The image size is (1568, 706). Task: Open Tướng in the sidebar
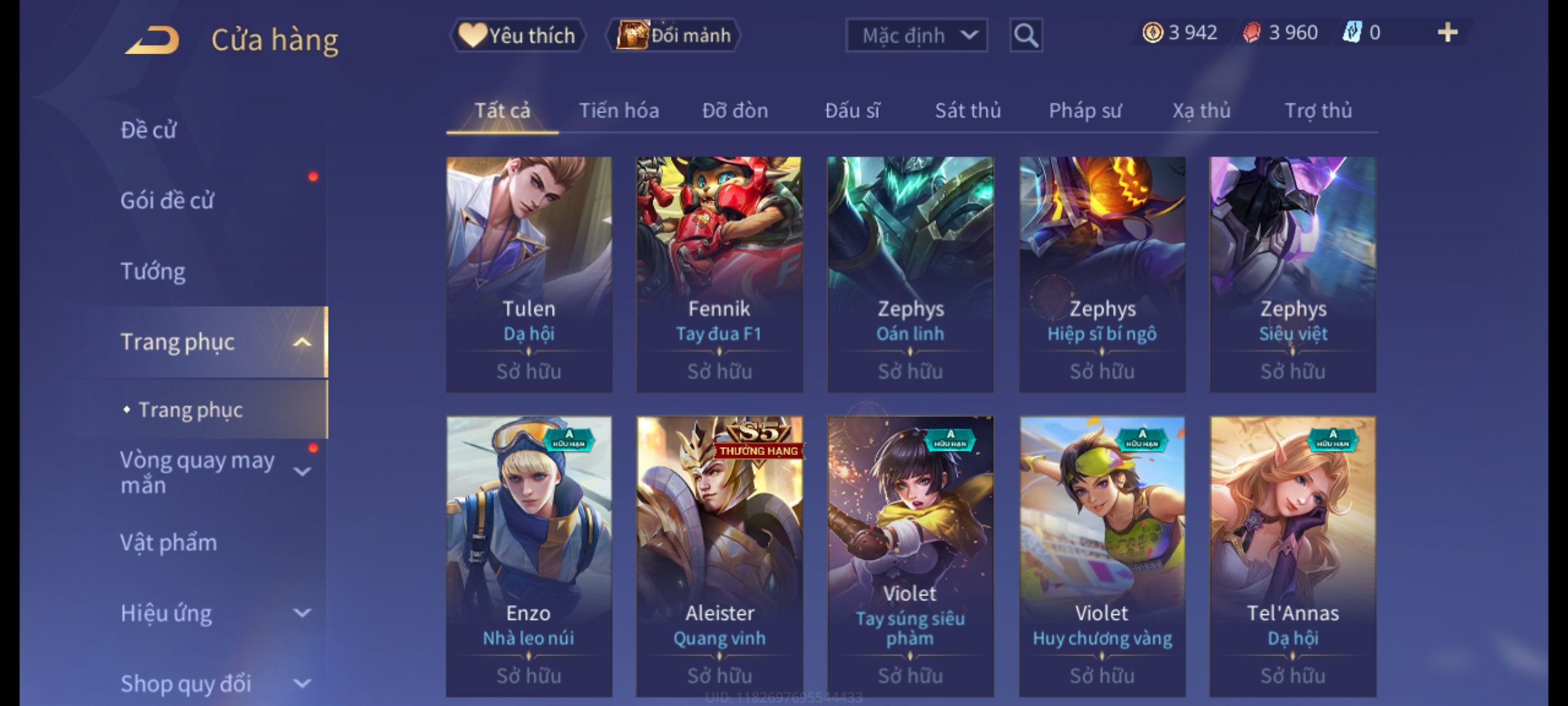pos(153,271)
